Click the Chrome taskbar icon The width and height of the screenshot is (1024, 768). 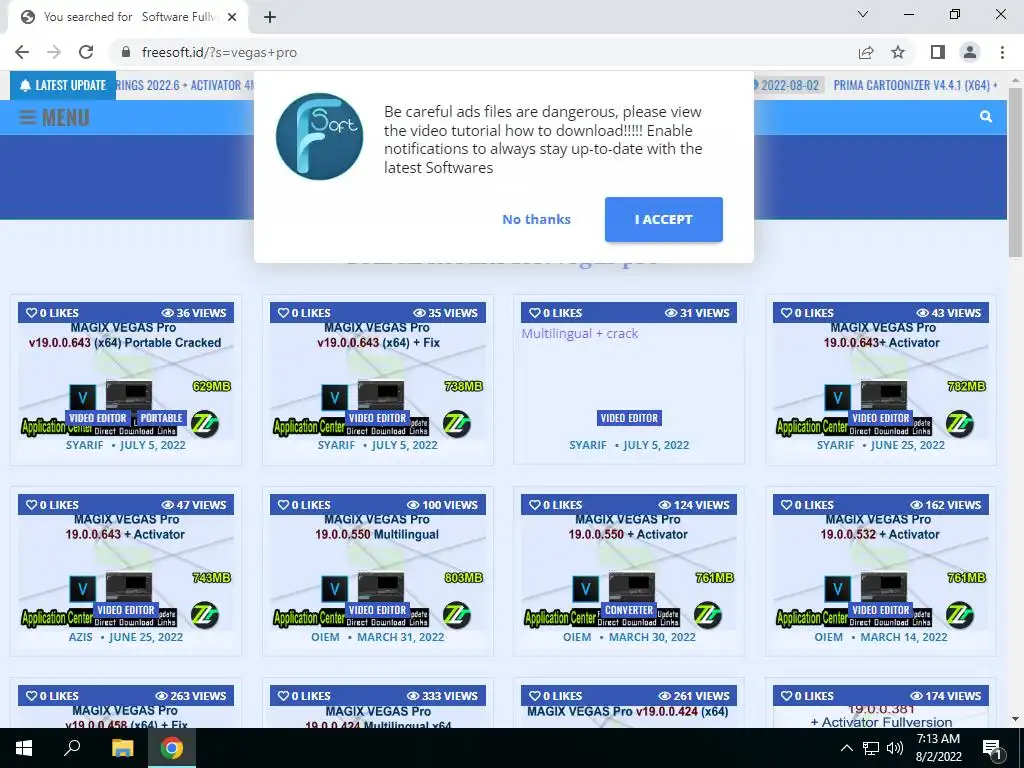pyautogui.click(x=172, y=748)
